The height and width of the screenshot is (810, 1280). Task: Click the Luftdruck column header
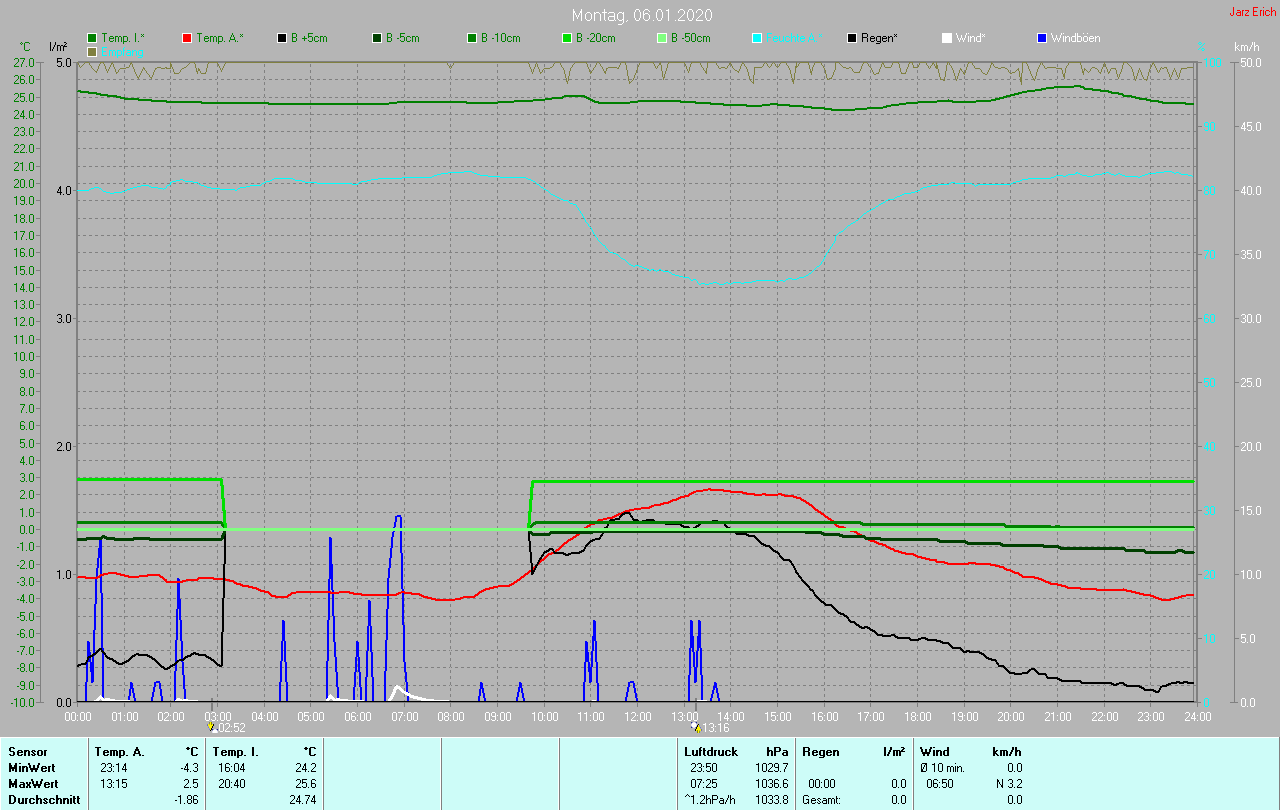point(711,751)
